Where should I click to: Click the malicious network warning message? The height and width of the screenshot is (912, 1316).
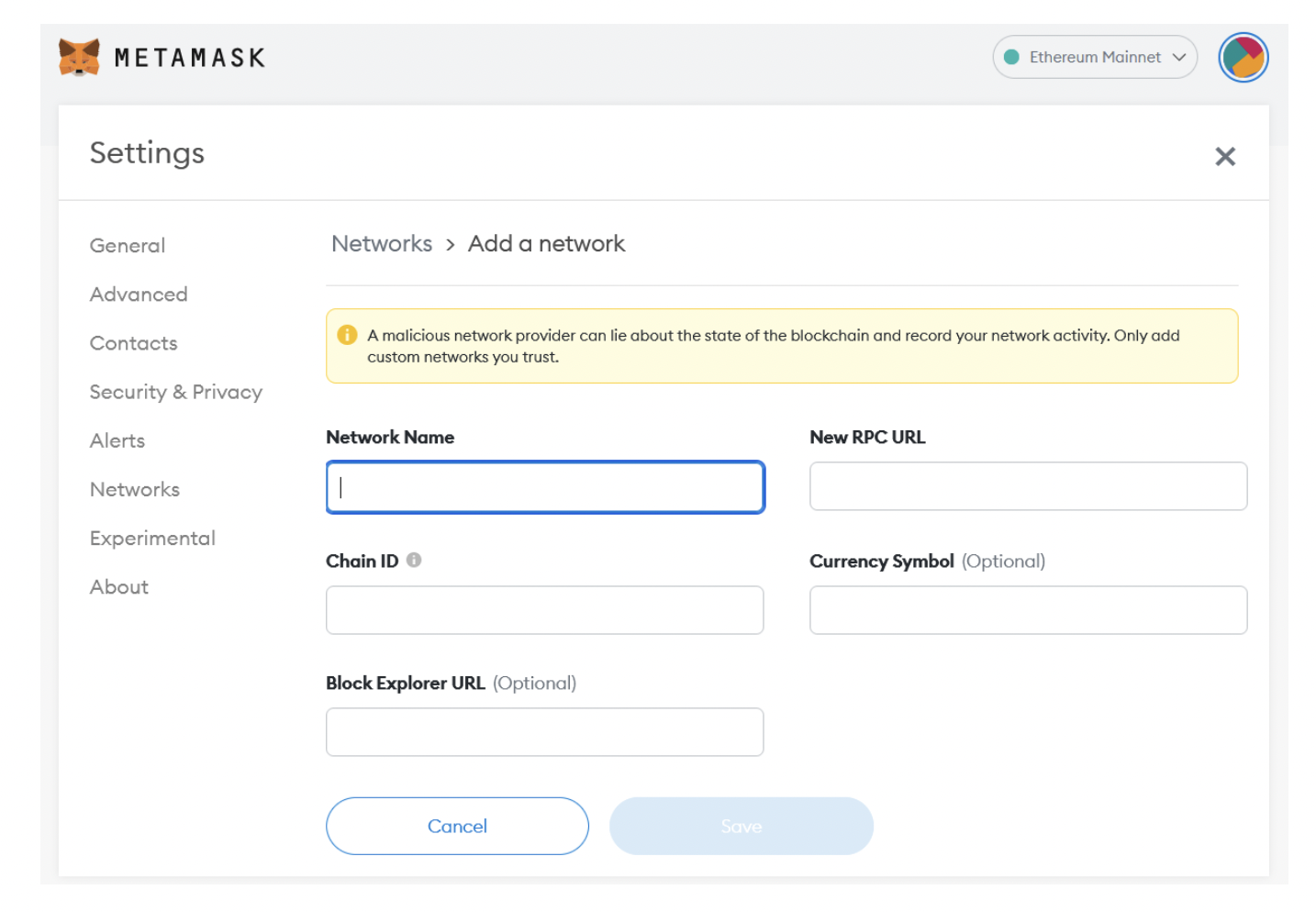(x=774, y=346)
